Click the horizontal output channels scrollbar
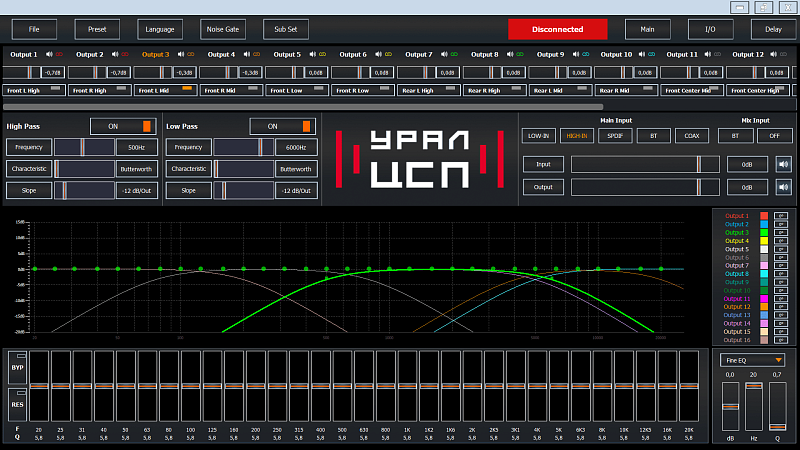The width and height of the screenshot is (800, 450). click(x=303, y=107)
